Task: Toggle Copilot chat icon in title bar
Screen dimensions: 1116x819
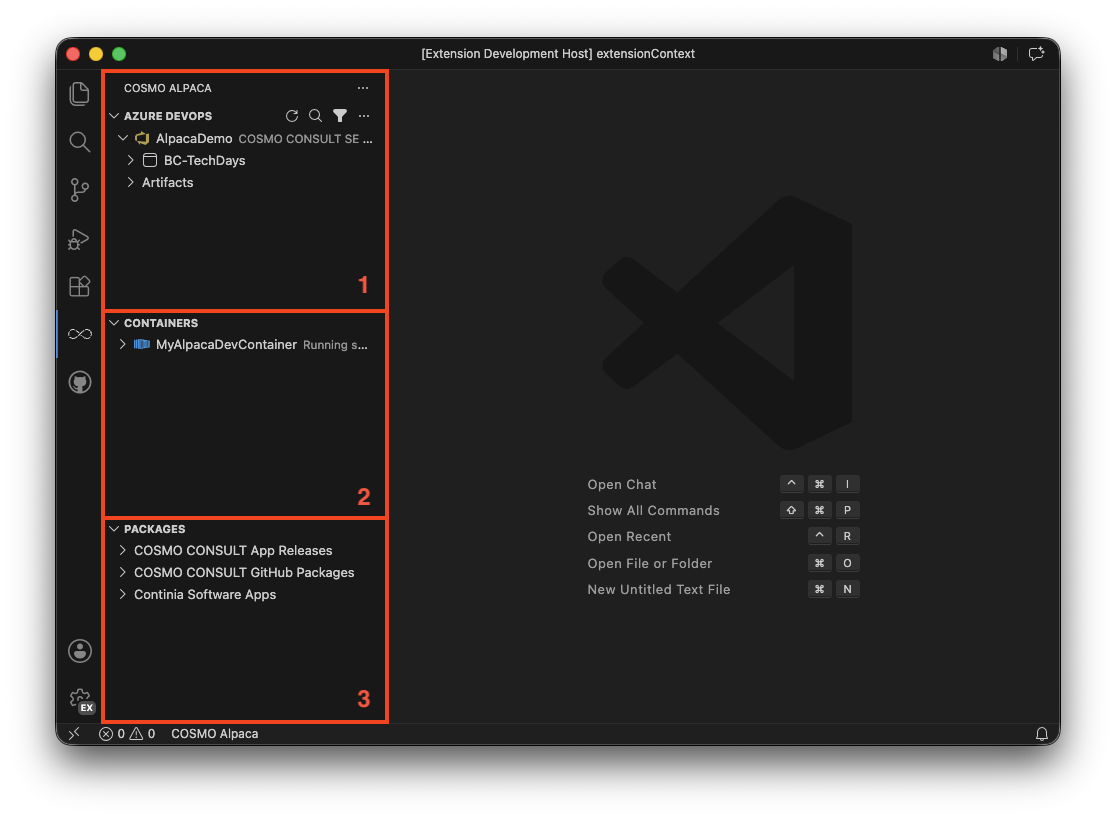Action: tap(1036, 54)
